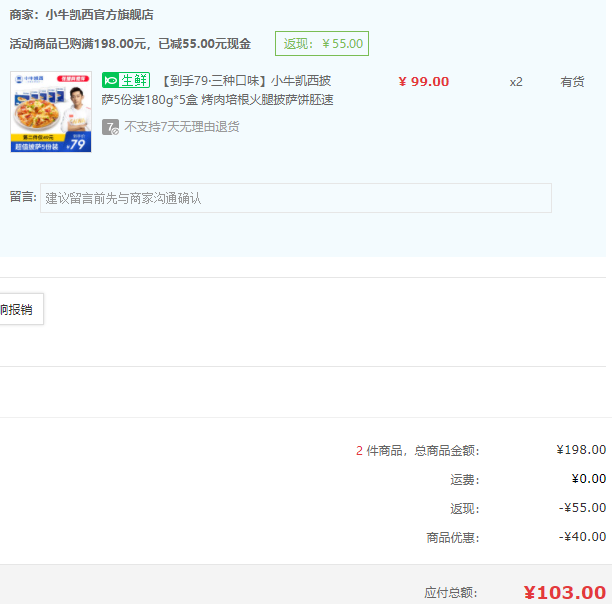
Task: Click the quantity text x2
Action: [516, 82]
